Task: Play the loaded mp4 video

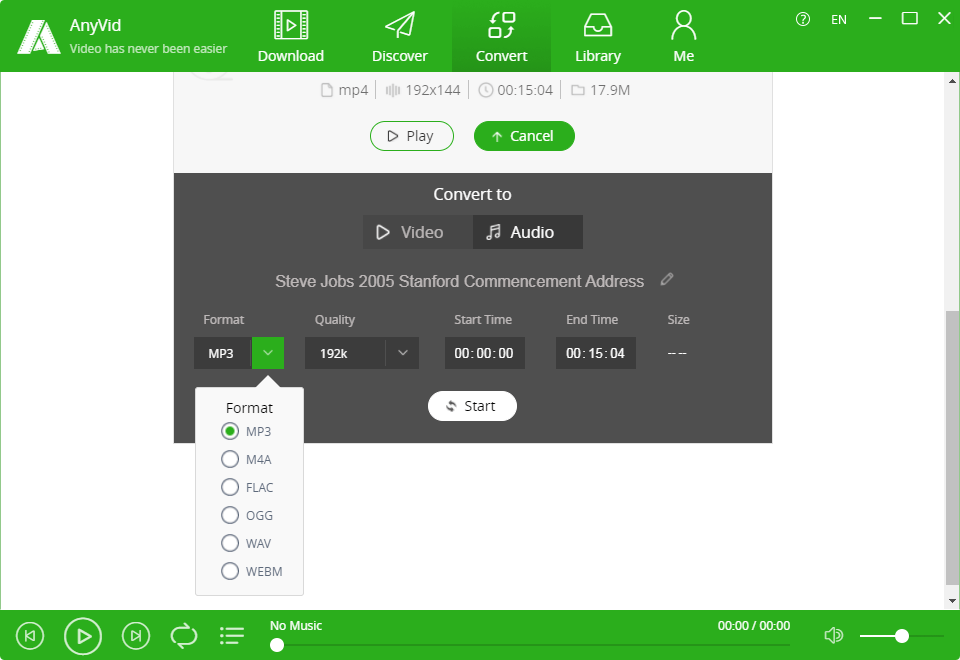Action: tap(411, 136)
